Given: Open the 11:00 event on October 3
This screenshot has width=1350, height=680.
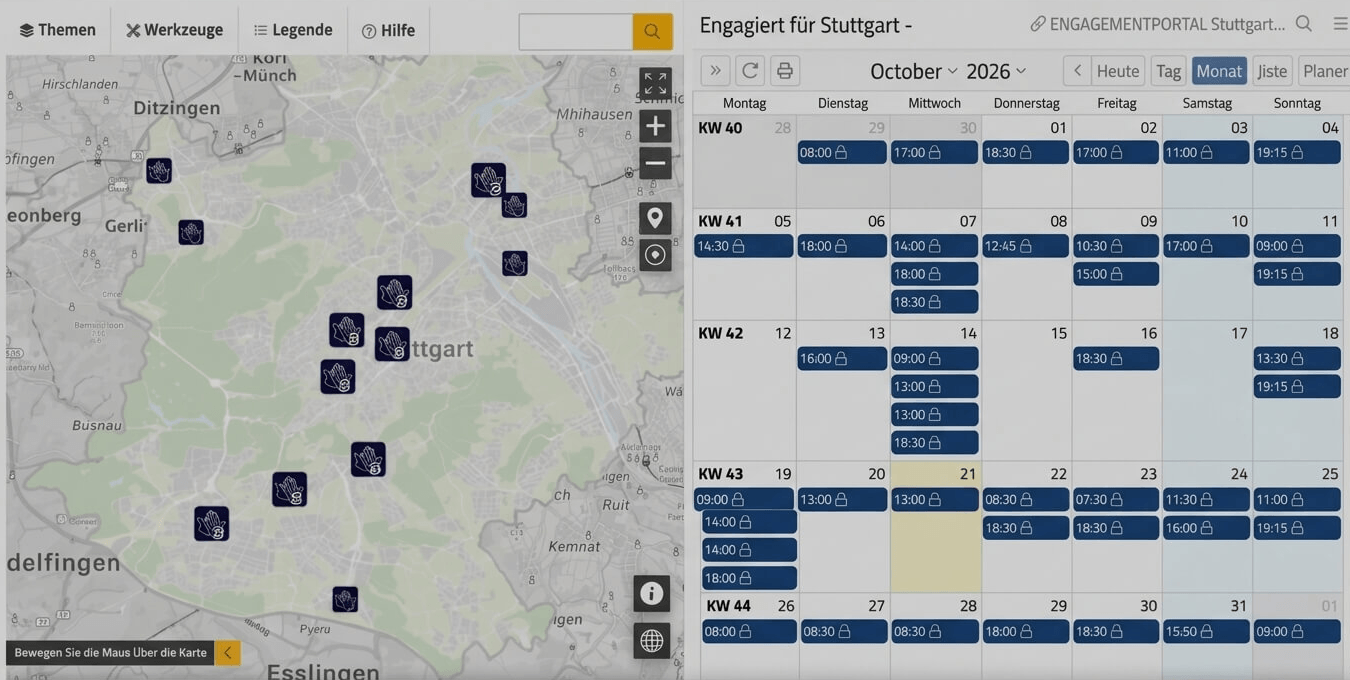Looking at the screenshot, I should pyautogui.click(x=1206, y=152).
